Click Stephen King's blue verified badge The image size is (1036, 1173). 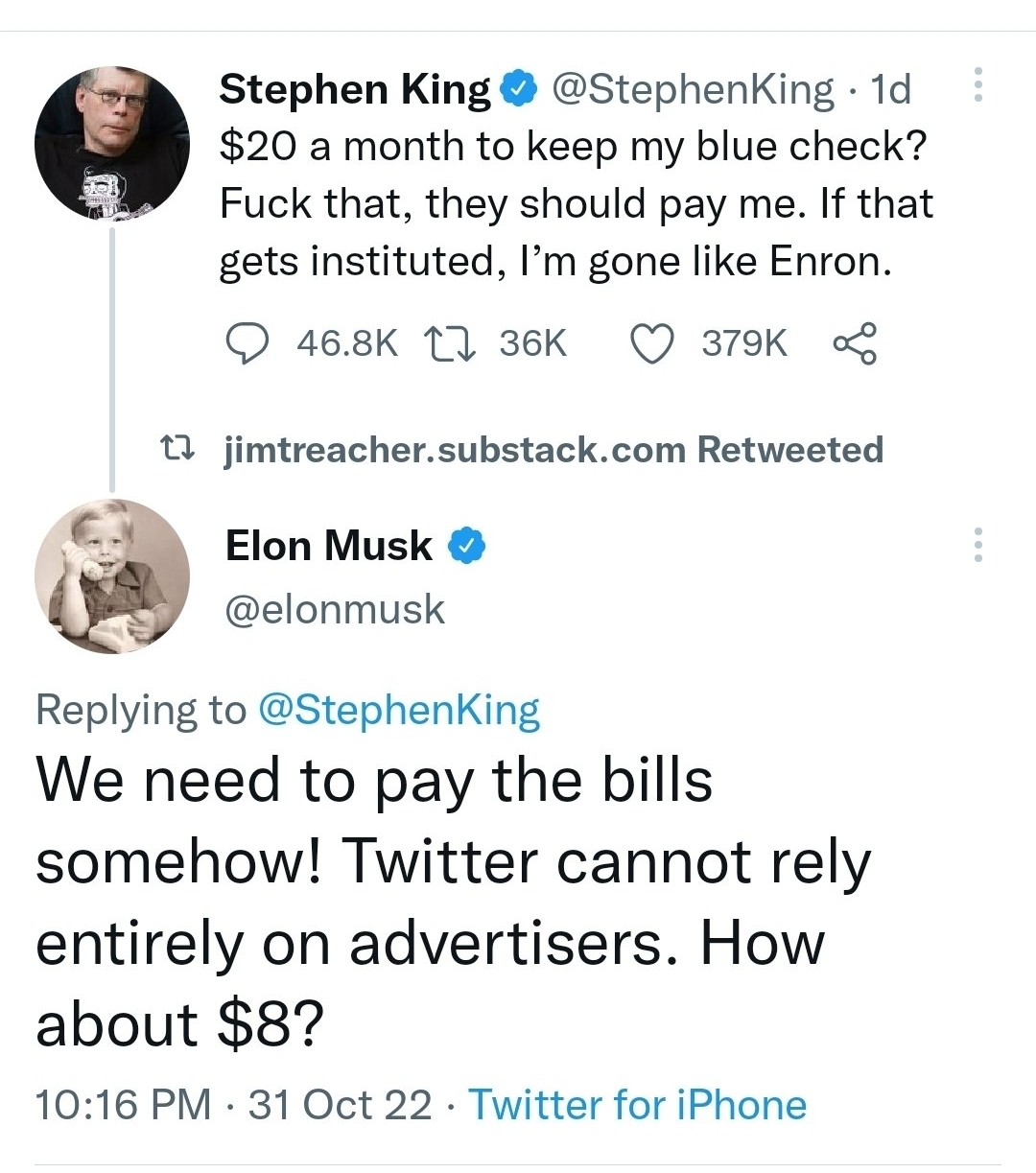(515, 89)
